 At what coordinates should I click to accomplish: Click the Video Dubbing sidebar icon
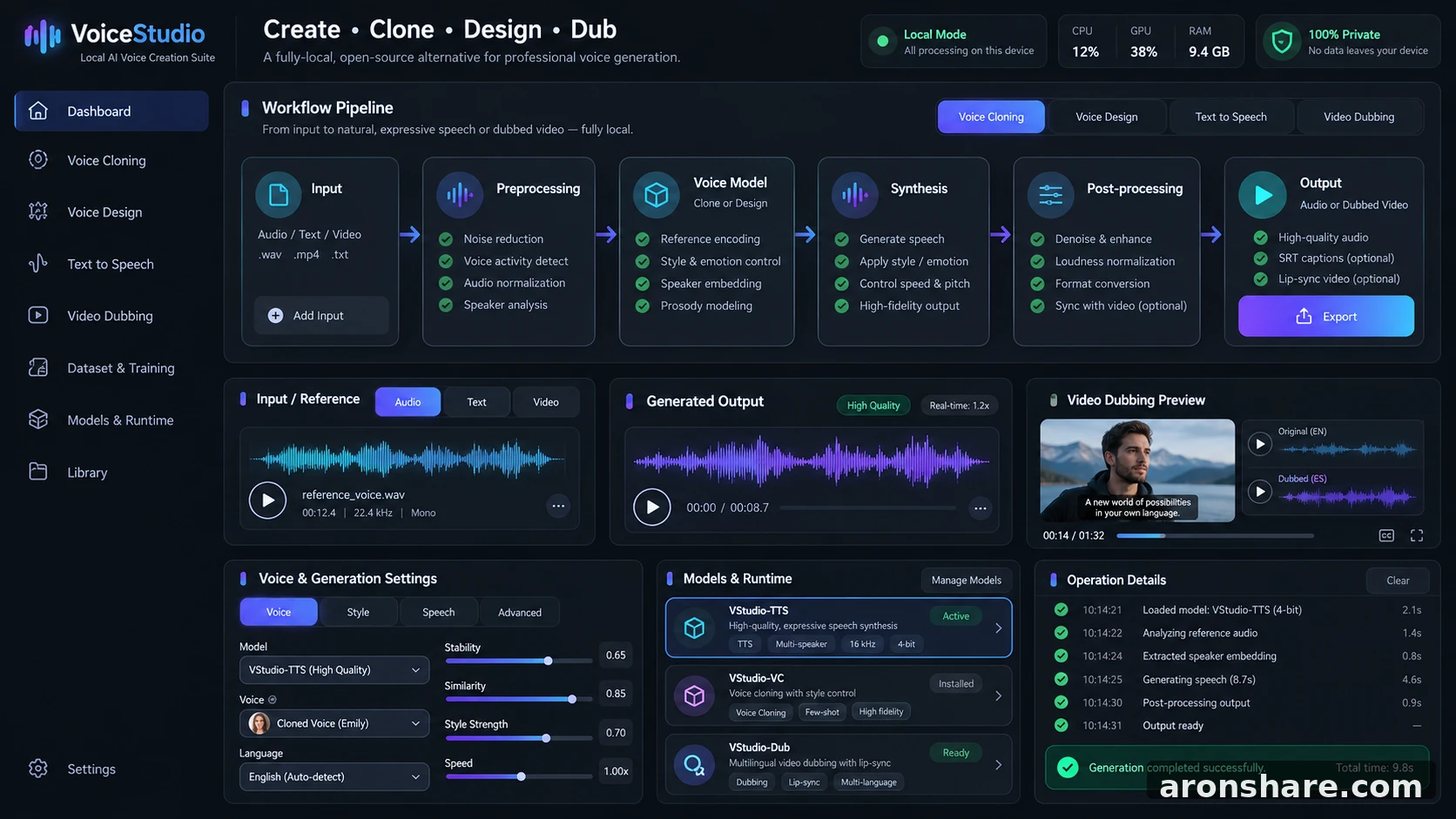click(x=38, y=315)
